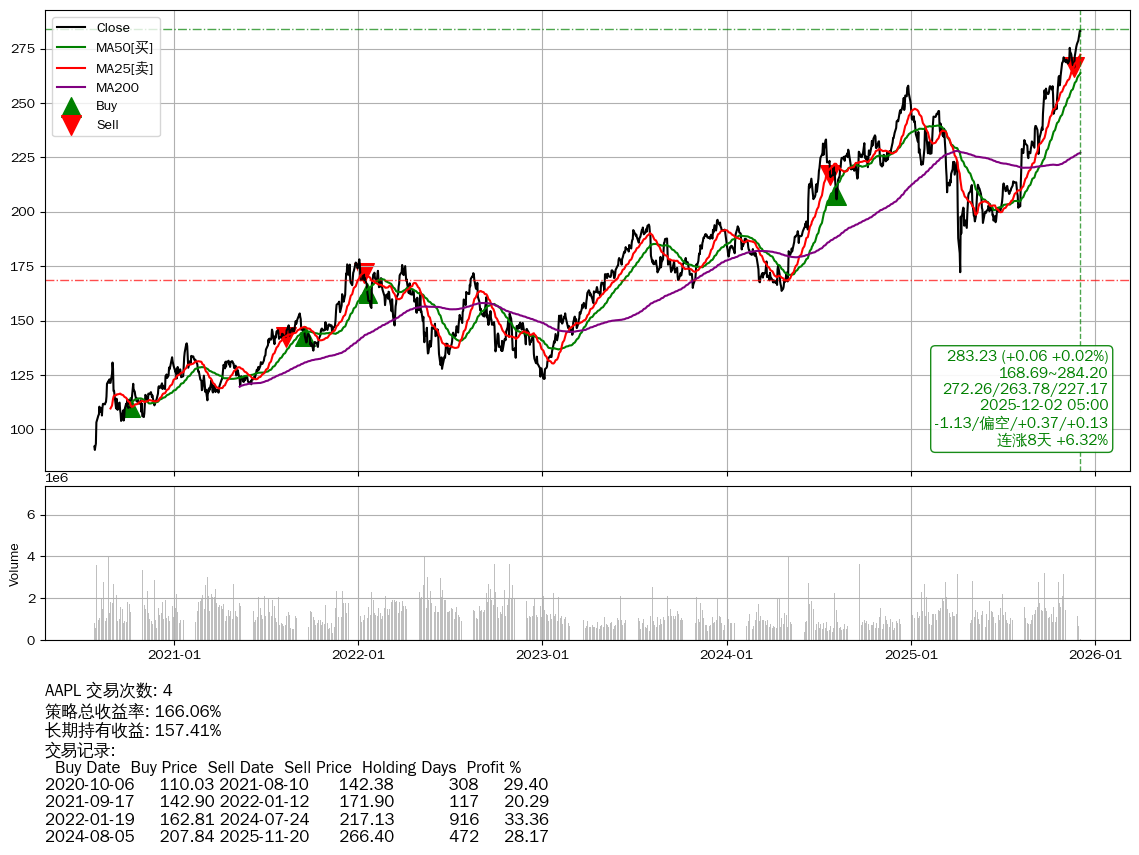Click the August 2021 red sell marker
The height and width of the screenshot is (855, 1139).
click(x=286, y=337)
